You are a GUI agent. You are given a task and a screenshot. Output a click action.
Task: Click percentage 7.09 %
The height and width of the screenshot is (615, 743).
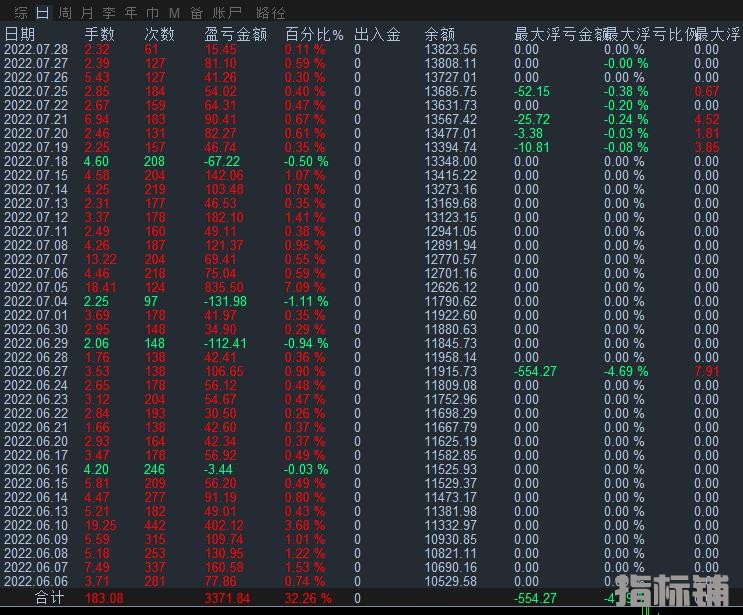point(305,287)
